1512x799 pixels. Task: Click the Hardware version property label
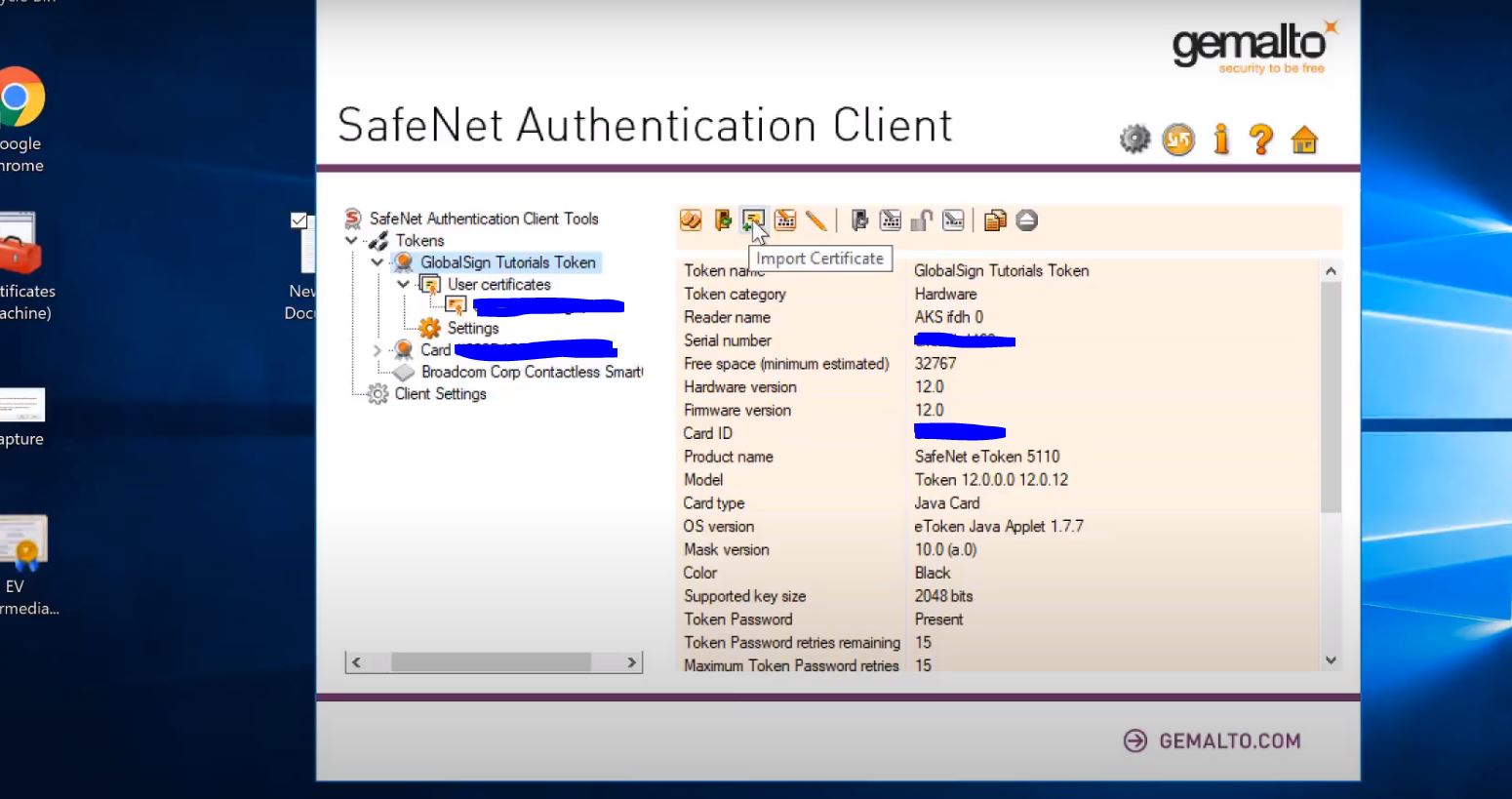[x=739, y=386]
